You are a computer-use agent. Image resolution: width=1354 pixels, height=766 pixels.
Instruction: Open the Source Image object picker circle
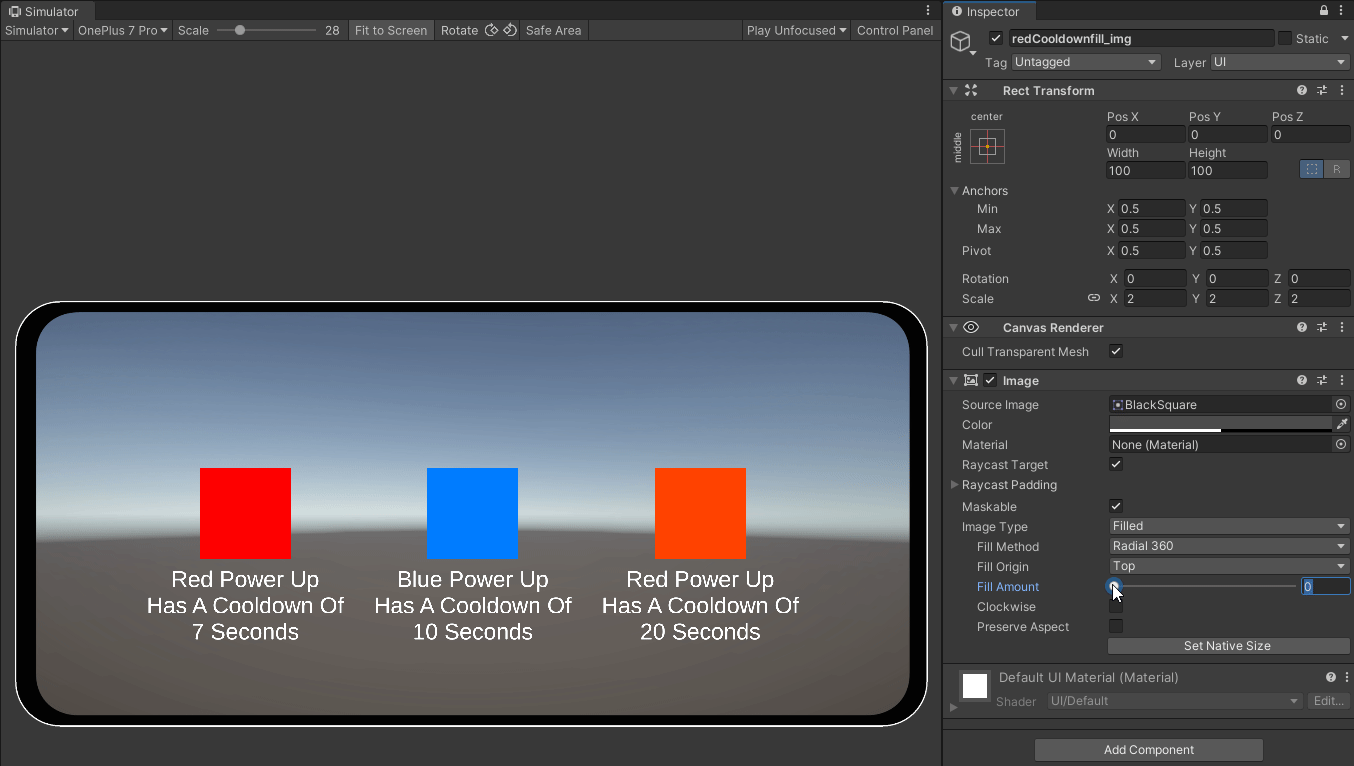coord(1340,404)
